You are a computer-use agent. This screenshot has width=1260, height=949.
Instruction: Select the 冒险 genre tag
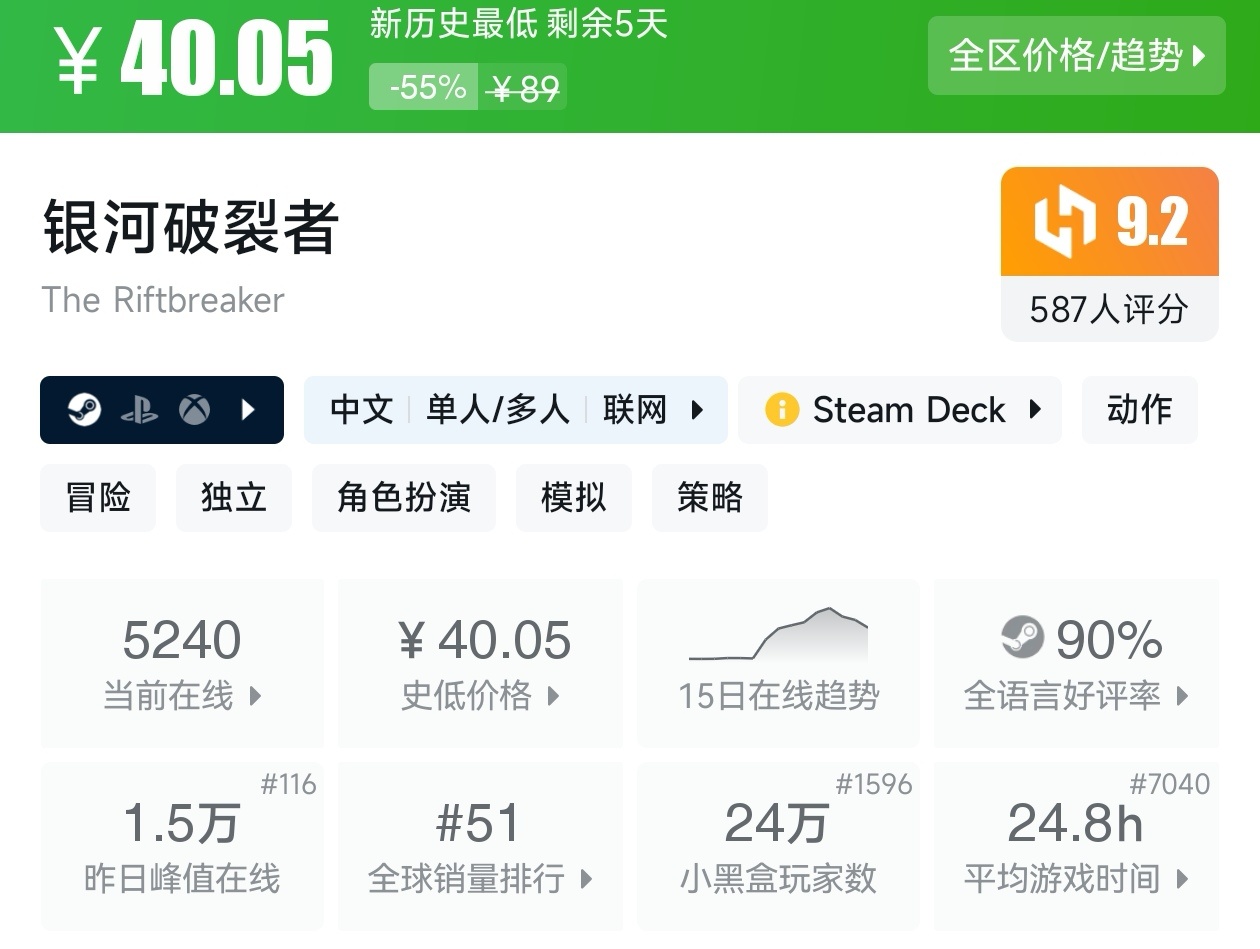tap(98, 497)
